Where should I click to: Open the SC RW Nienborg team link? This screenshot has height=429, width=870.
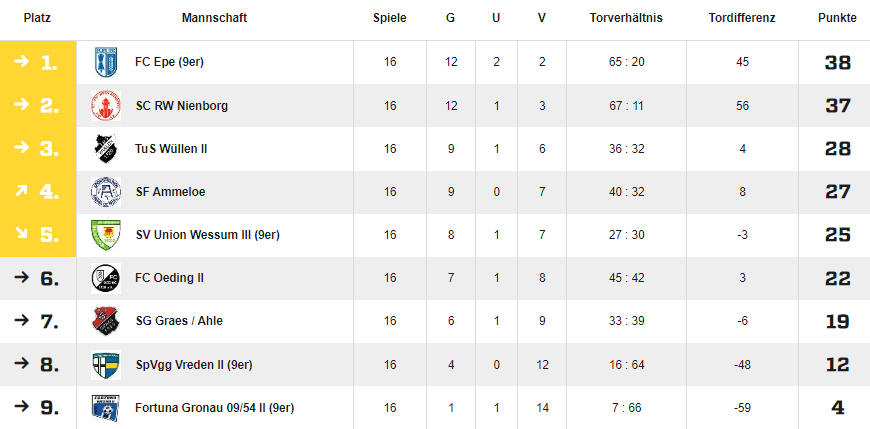coord(181,105)
